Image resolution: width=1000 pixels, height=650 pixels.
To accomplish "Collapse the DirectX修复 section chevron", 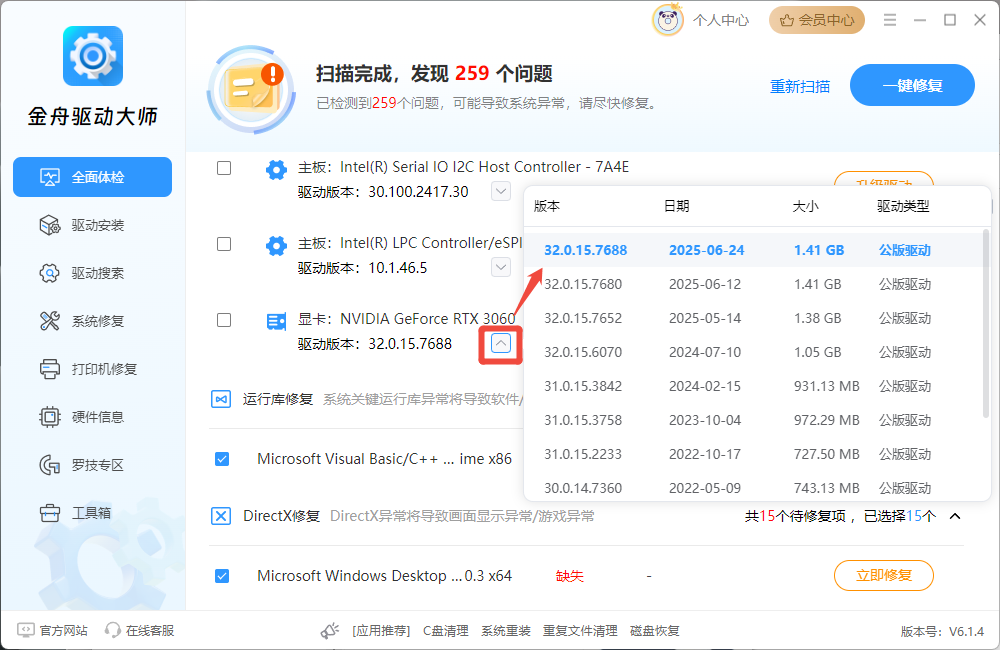I will pyautogui.click(x=955, y=516).
